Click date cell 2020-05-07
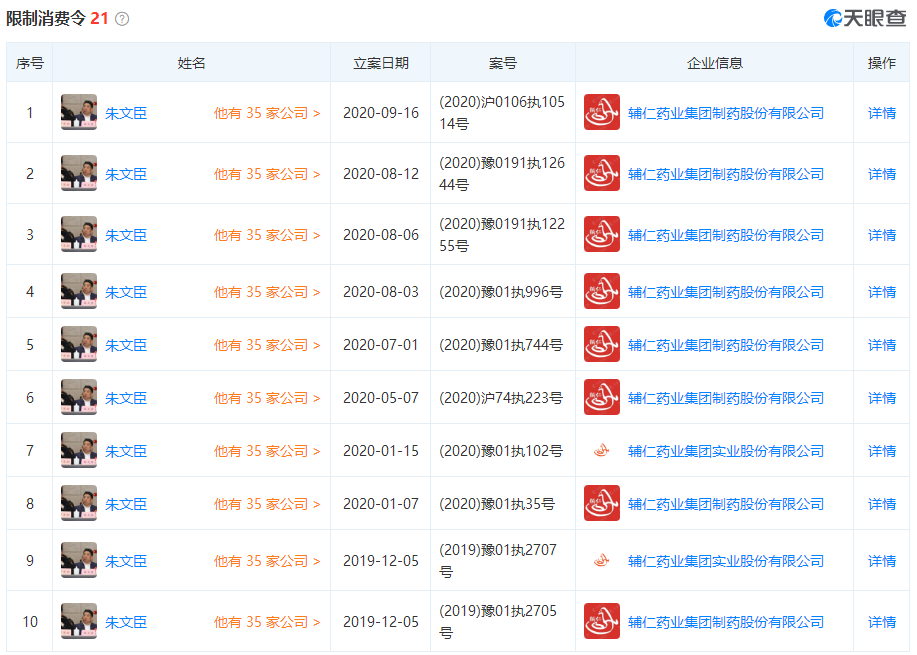The width and height of the screenshot is (917, 655). [x=381, y=398]
